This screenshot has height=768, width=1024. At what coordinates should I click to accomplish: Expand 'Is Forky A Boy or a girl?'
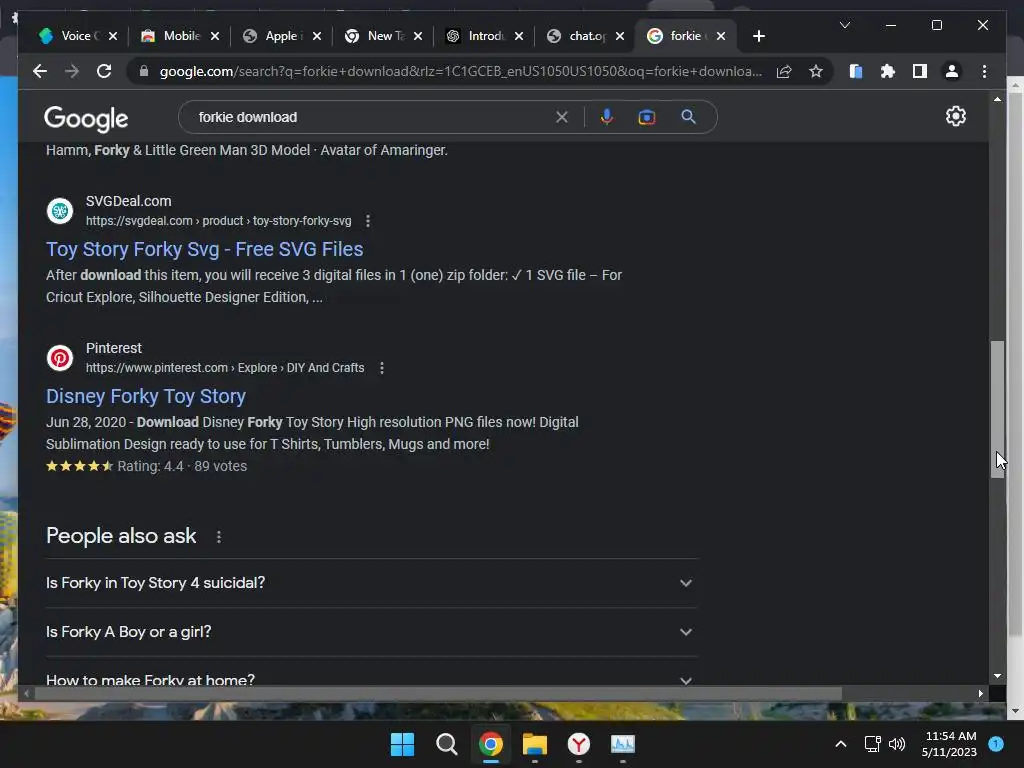pyautogui.click(x=371, y=632)
